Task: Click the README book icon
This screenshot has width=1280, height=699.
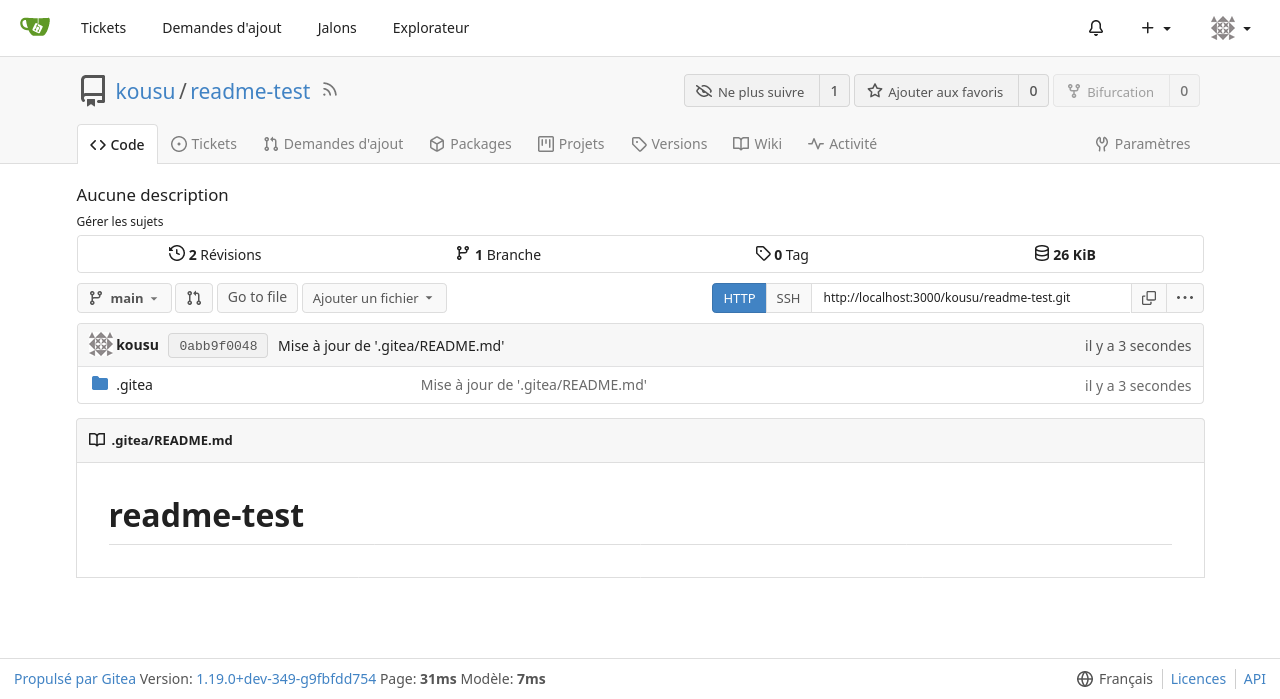Action: click(97, 440)
